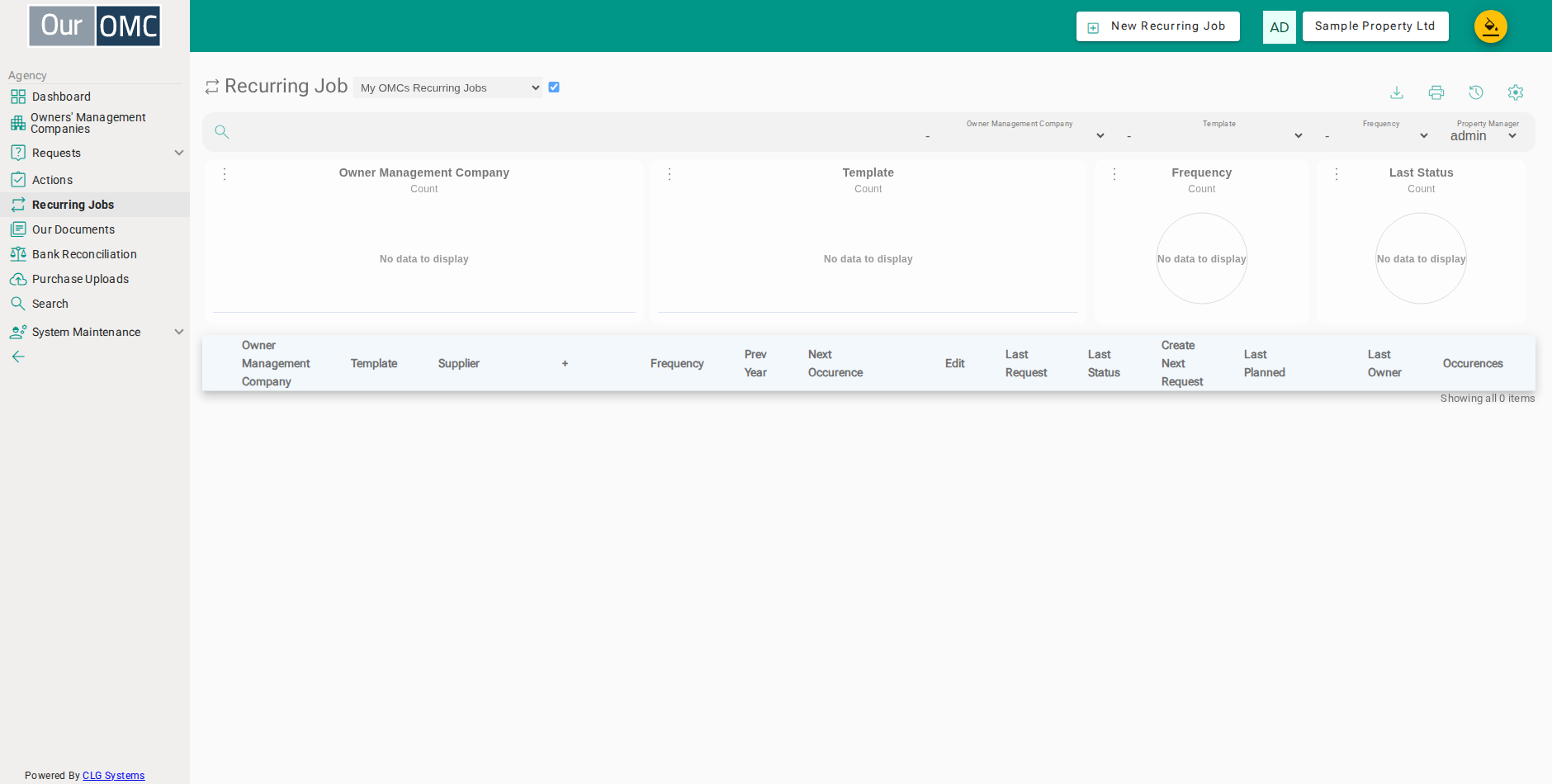Click the Edit column header

[955, 363]
